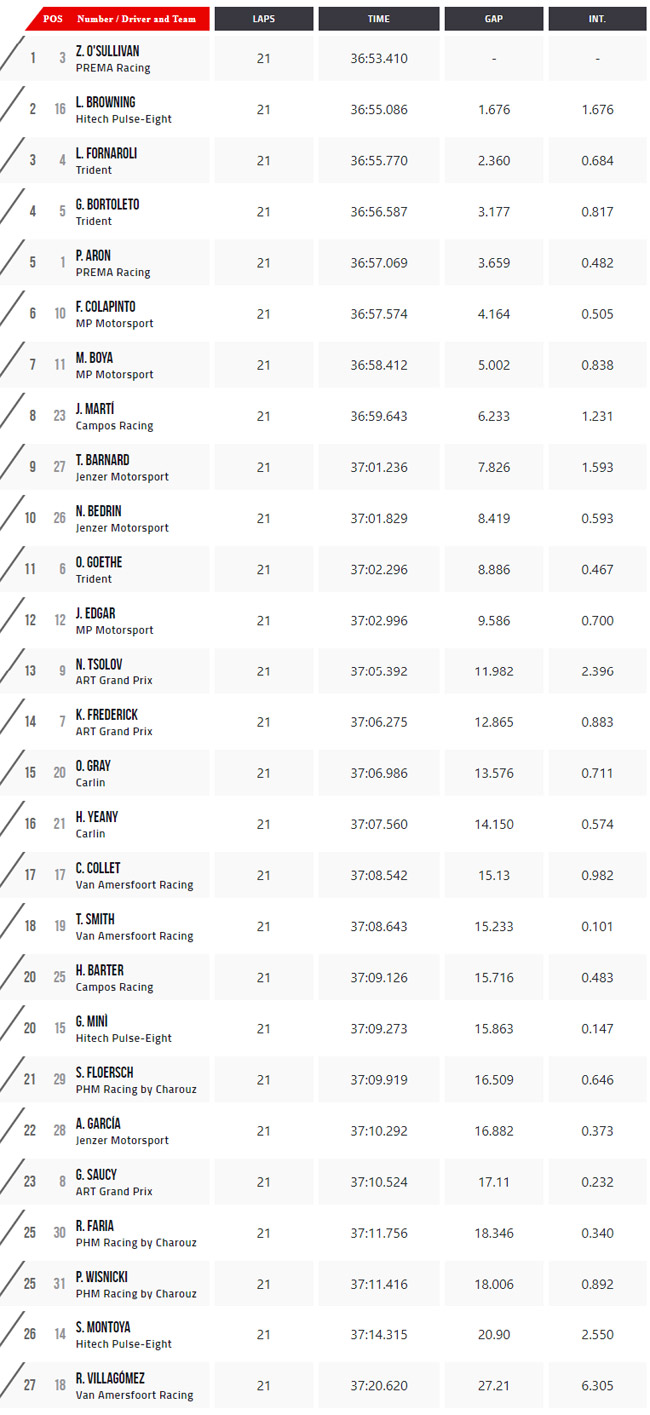Click the Number / Driver and Team header
This screenshot has width=650, height=1415.
[x=137, y=19]
